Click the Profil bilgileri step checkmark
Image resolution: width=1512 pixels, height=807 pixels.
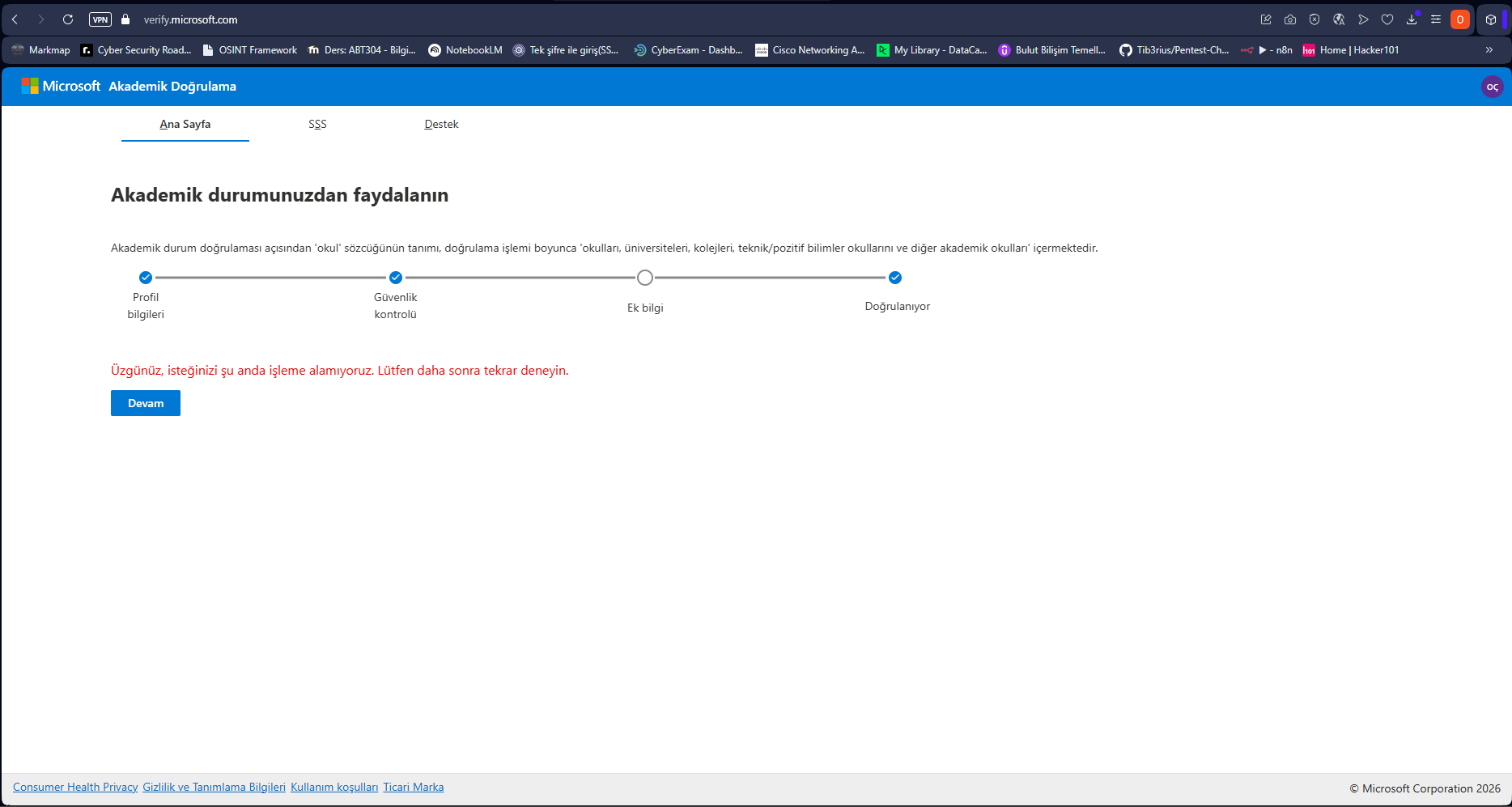point(146,278)
